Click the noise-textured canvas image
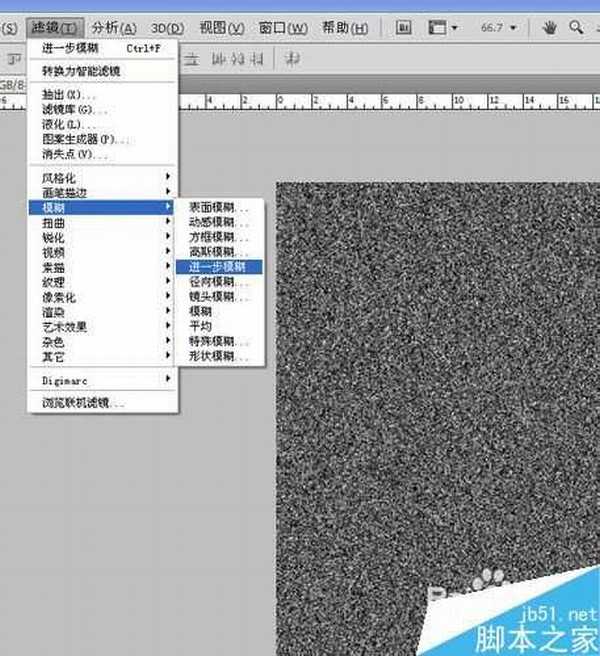Screen dimensions: 600x656 438,418
